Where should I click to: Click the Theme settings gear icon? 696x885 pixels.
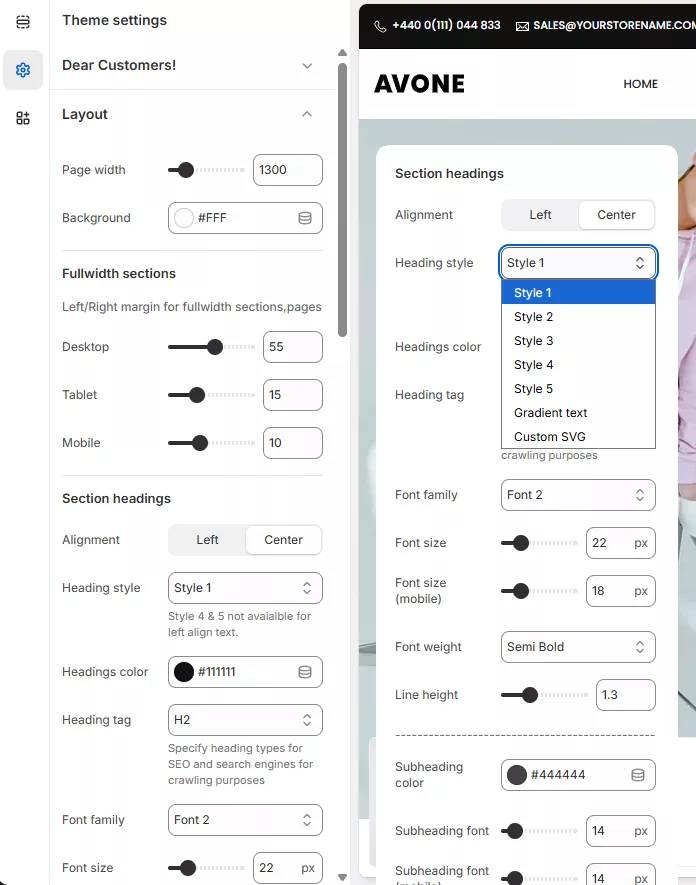(23, 70)
